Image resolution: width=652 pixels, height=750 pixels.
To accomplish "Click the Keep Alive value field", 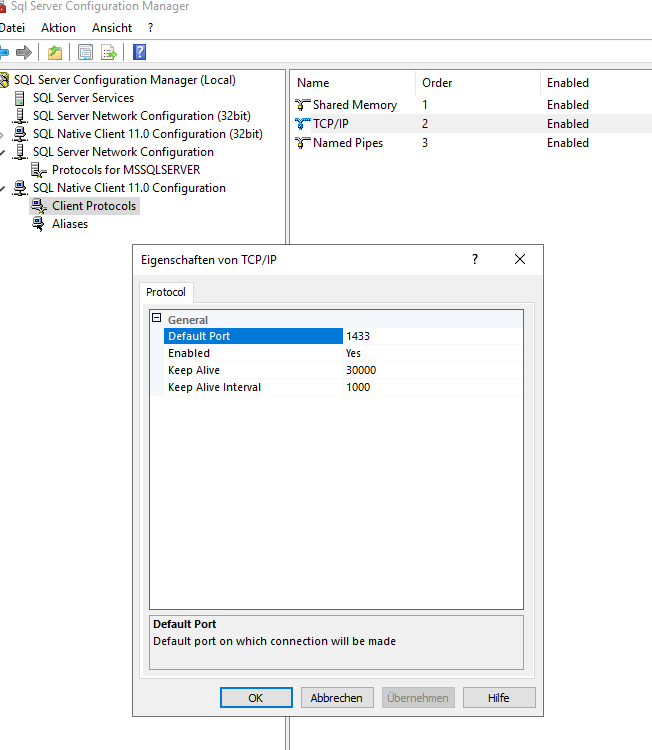I will (430, 370).
